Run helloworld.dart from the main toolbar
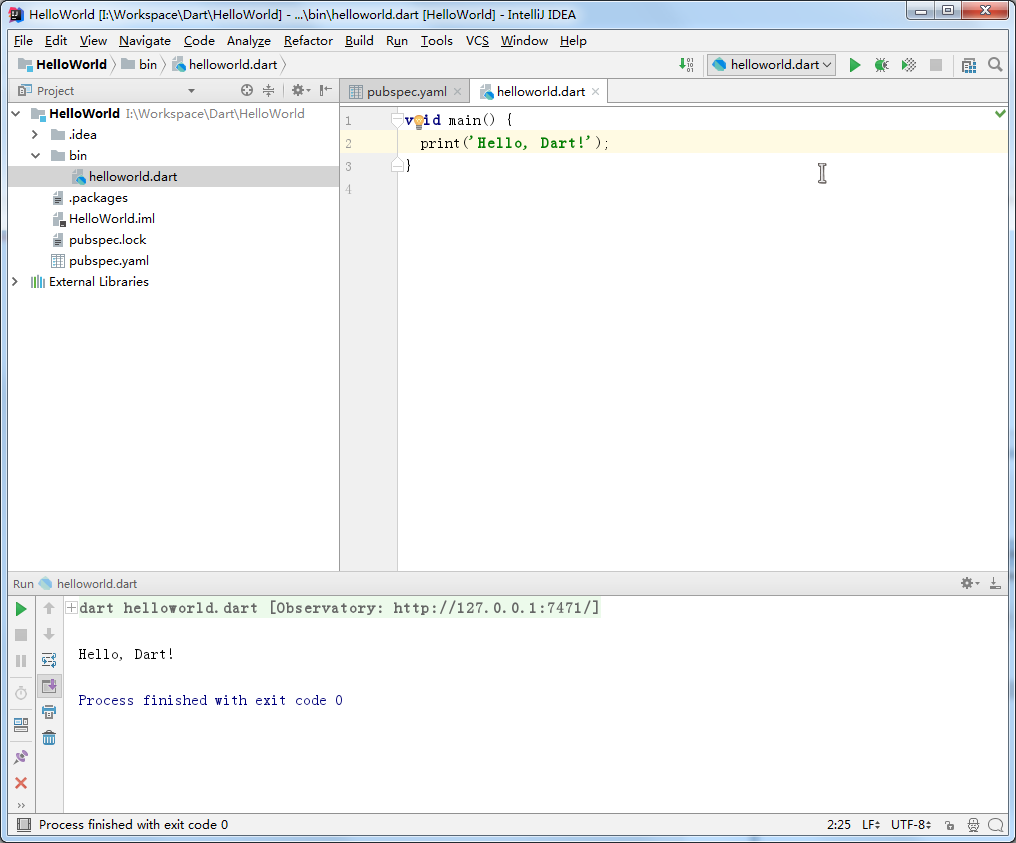The height and width of the screenshot is (843, 1016). tap(855, 65)
